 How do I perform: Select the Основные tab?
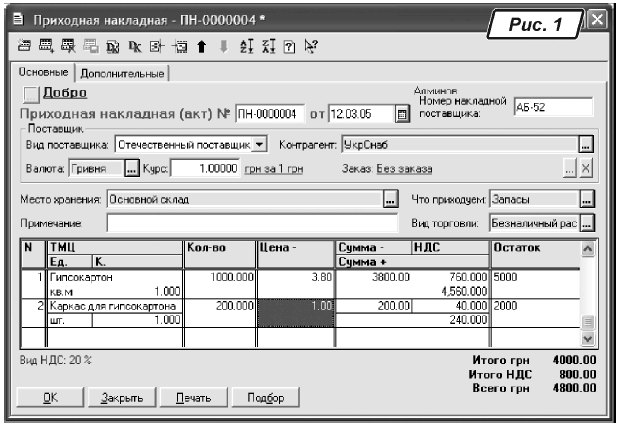pyautogui.click(x=44, y=73)
